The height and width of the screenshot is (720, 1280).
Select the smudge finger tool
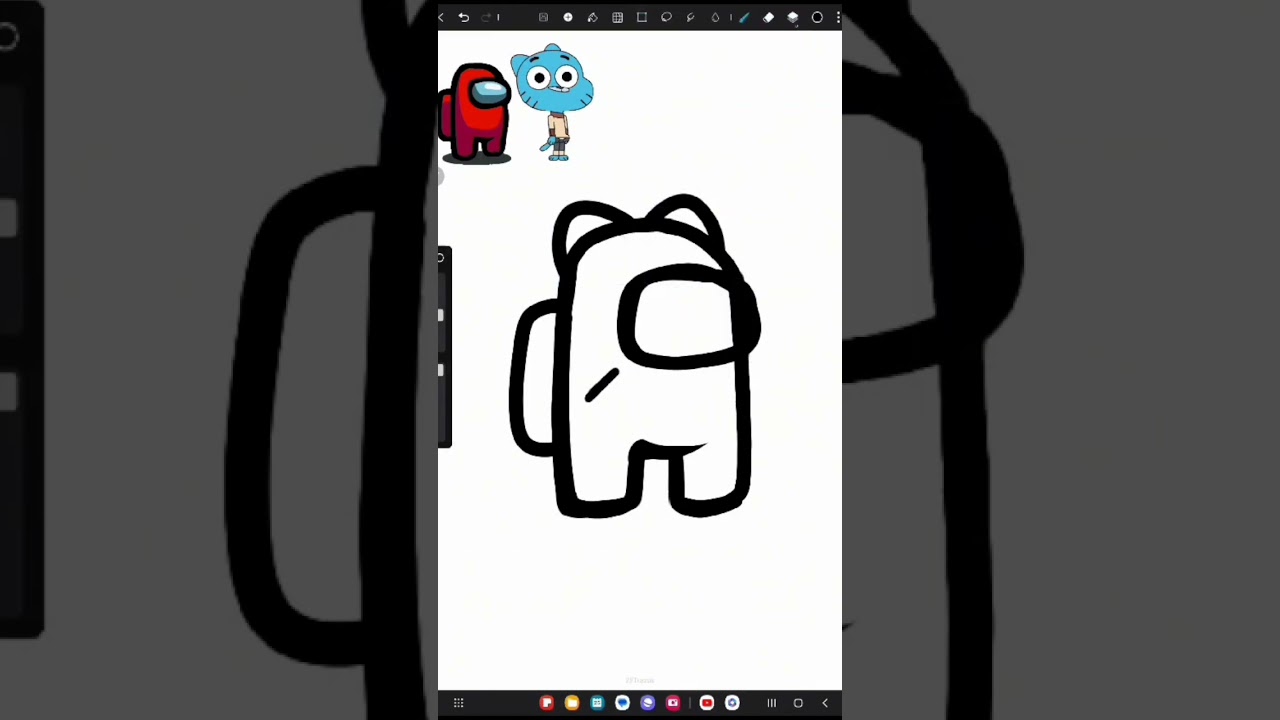tap(691, 17)
